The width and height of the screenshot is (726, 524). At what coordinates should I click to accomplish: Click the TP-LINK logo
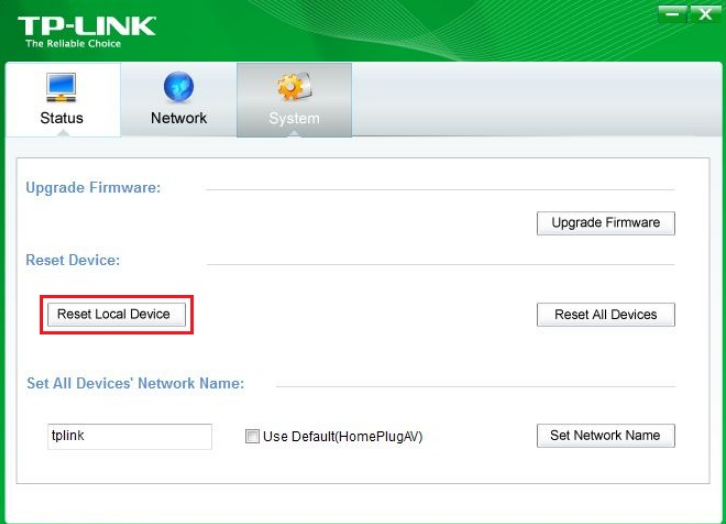(87, 31)
